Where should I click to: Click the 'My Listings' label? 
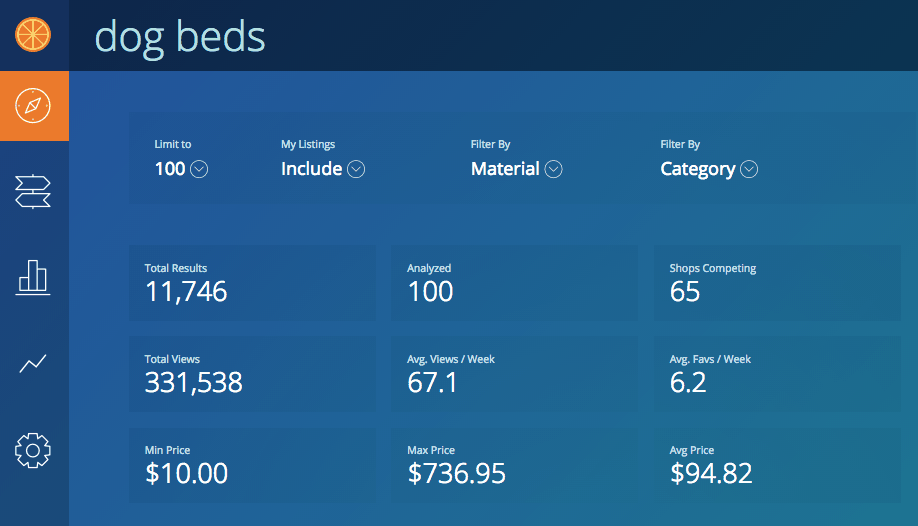click(308, 144)
